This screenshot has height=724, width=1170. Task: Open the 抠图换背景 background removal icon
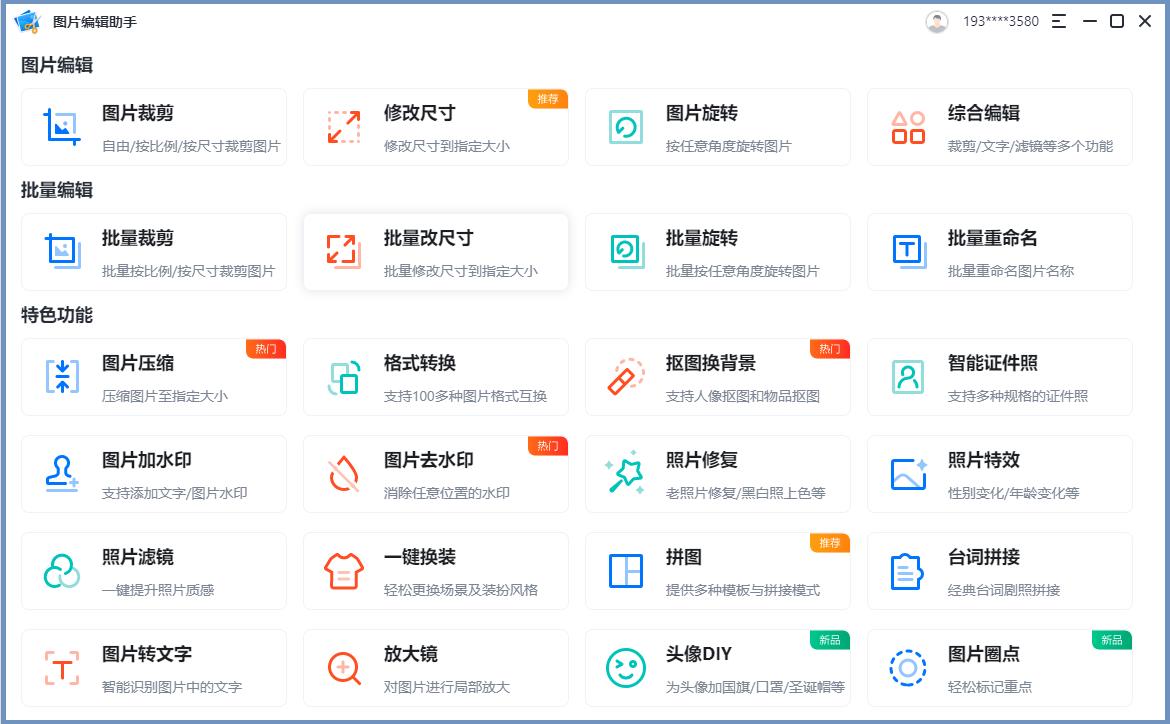click(624, 375)
